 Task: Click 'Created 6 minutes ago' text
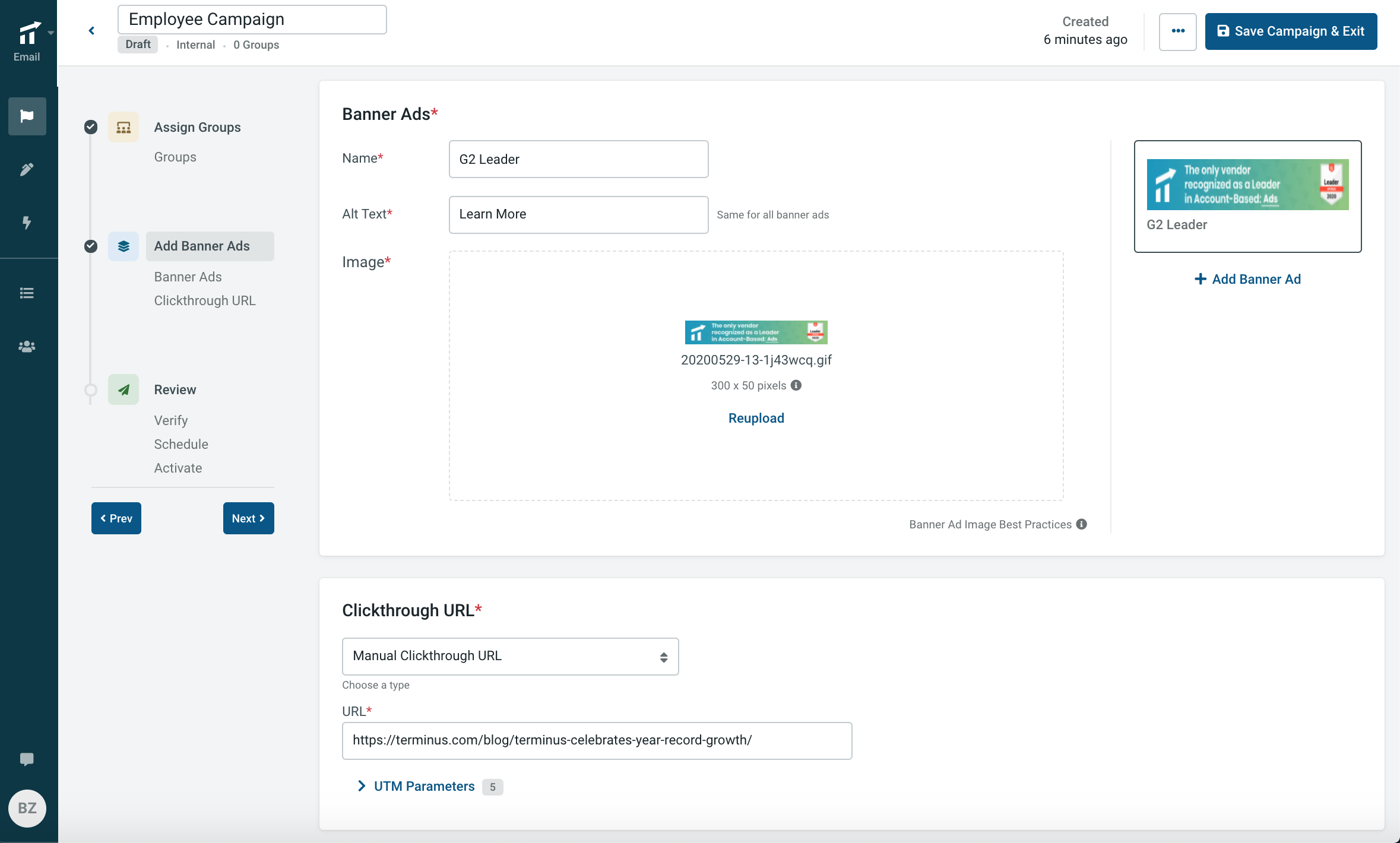pos(1085,31)
